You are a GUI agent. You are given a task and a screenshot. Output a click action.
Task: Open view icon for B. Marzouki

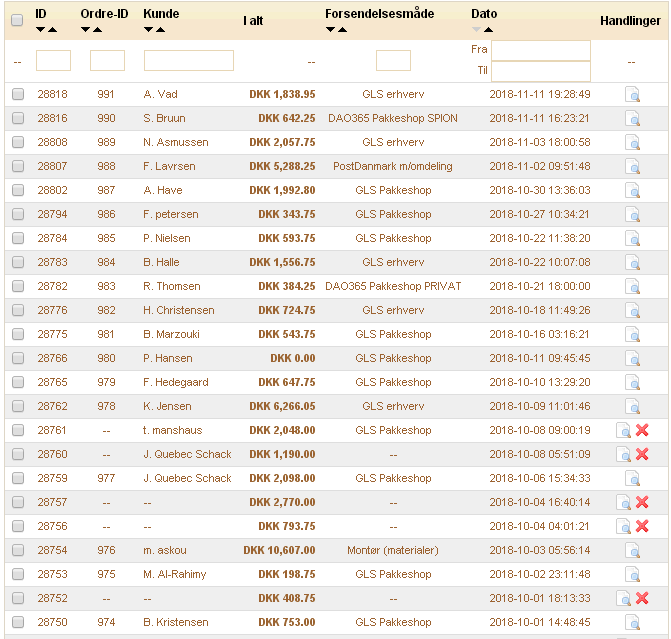pos(632,334)
